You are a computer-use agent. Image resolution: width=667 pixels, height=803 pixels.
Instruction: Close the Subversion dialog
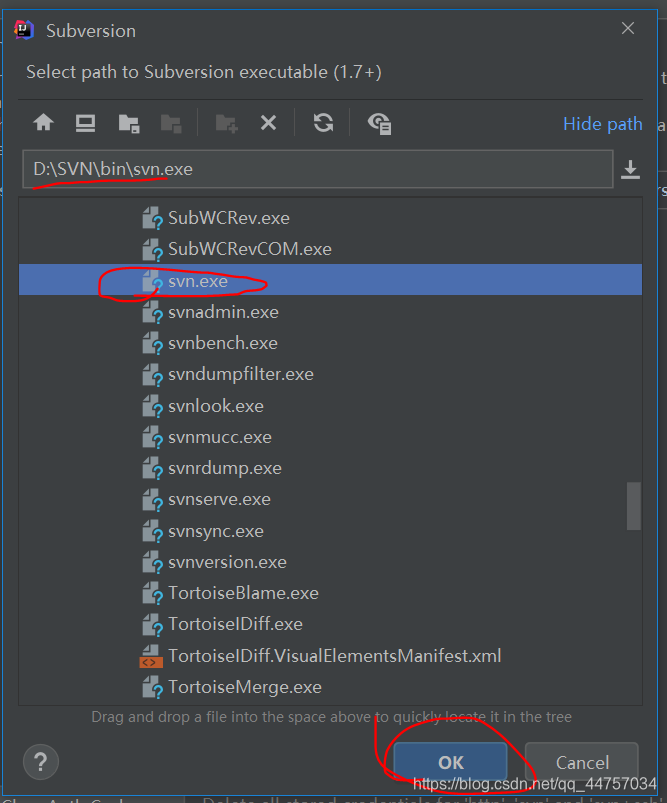(628, 28)
